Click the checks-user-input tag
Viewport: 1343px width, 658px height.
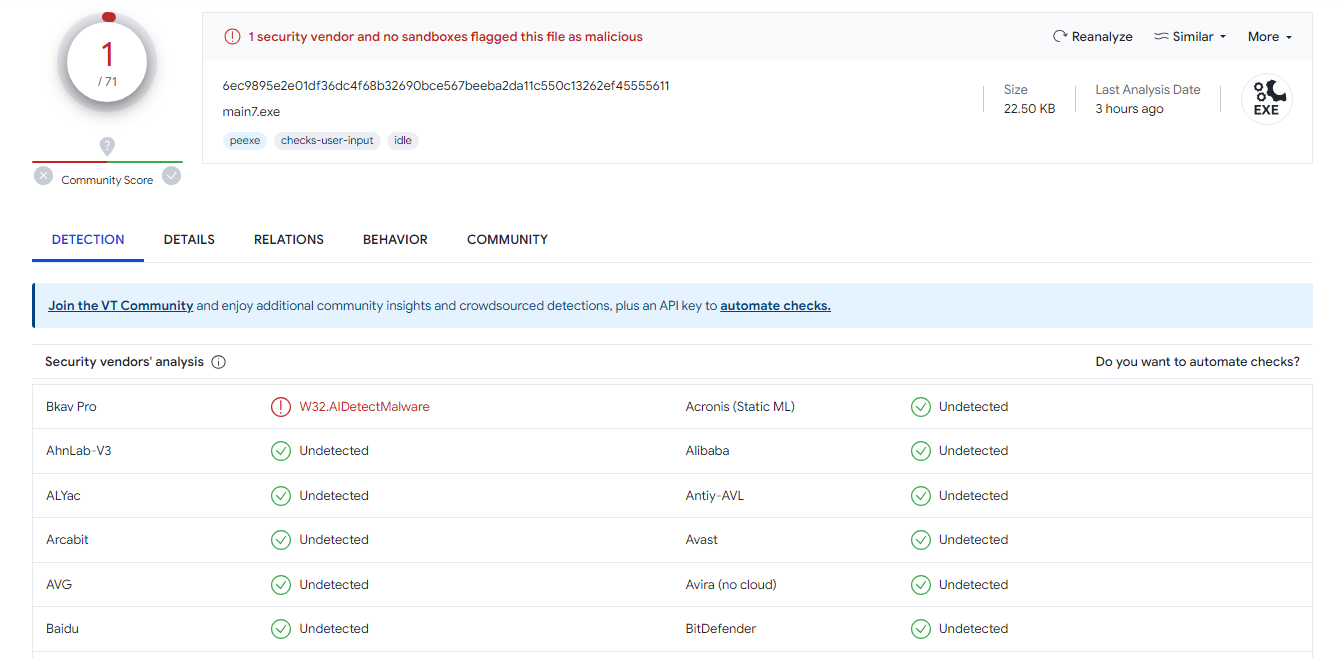327,141
